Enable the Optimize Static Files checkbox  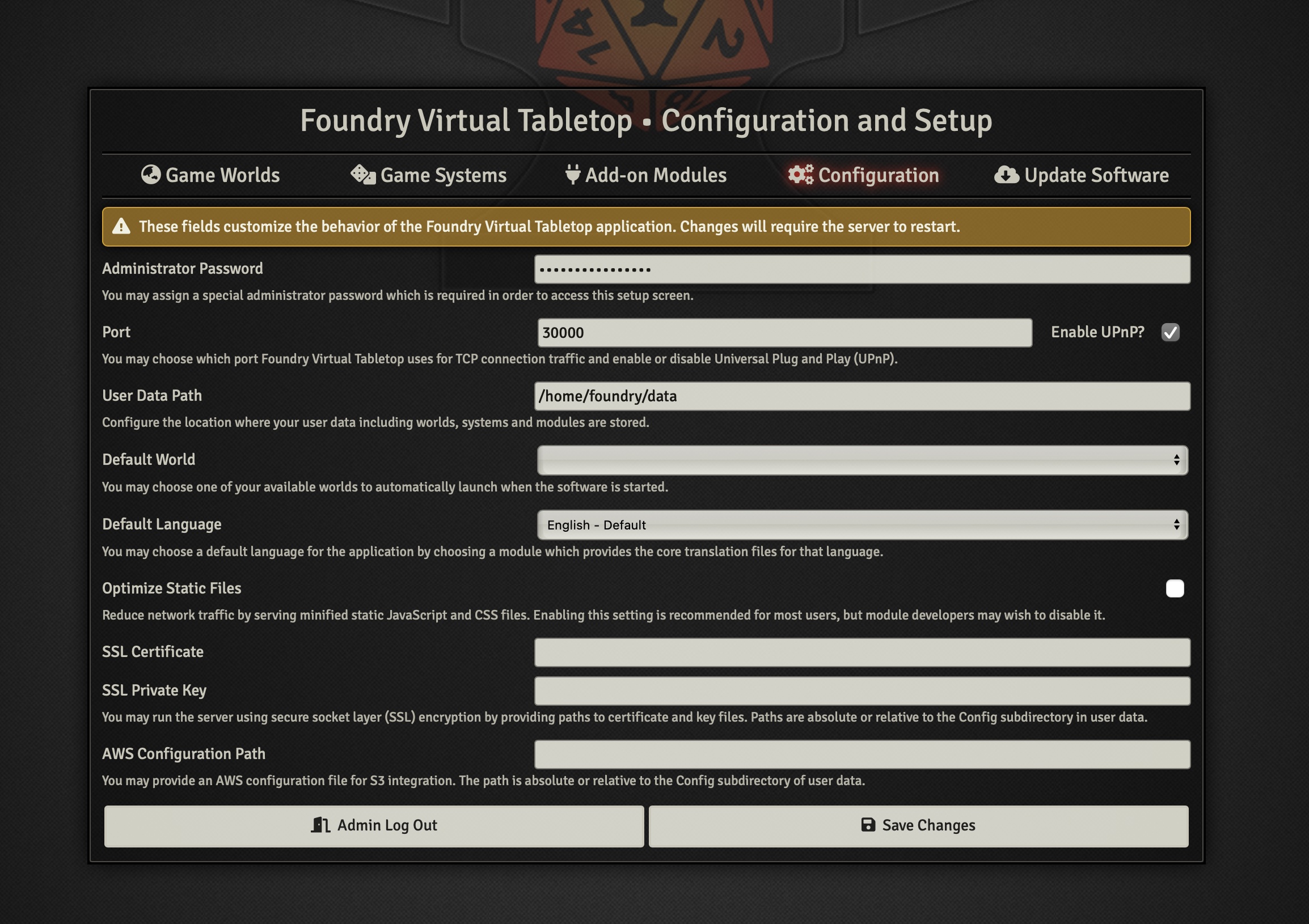(1175, 588)
